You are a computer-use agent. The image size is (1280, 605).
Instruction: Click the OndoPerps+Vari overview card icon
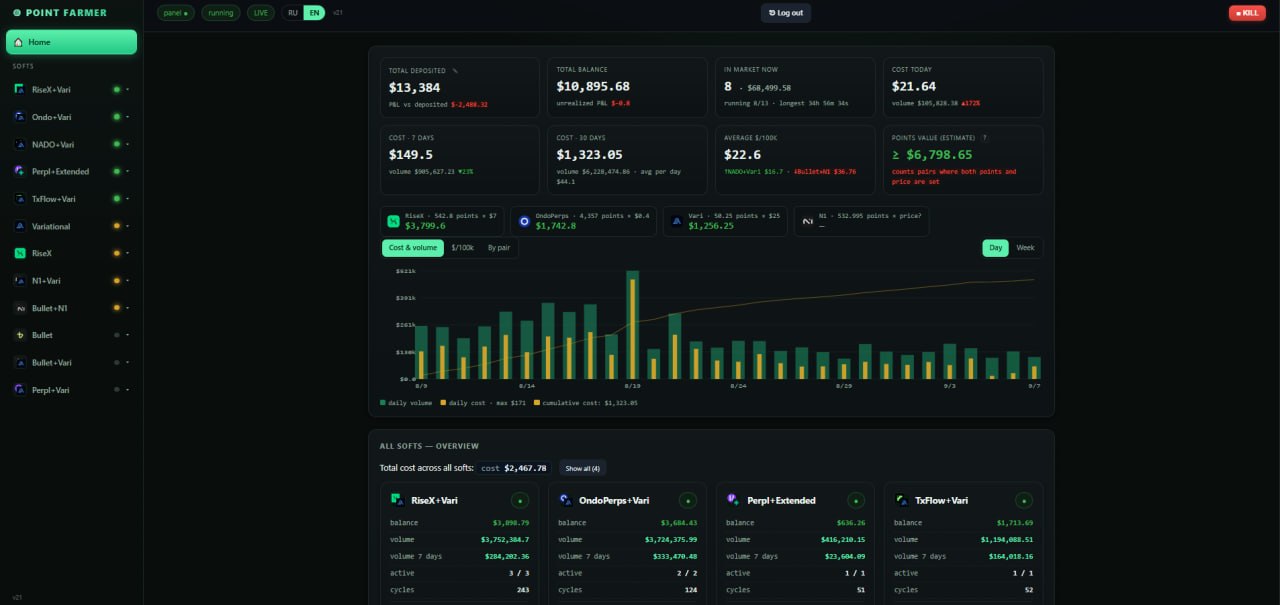coord(565,500)
